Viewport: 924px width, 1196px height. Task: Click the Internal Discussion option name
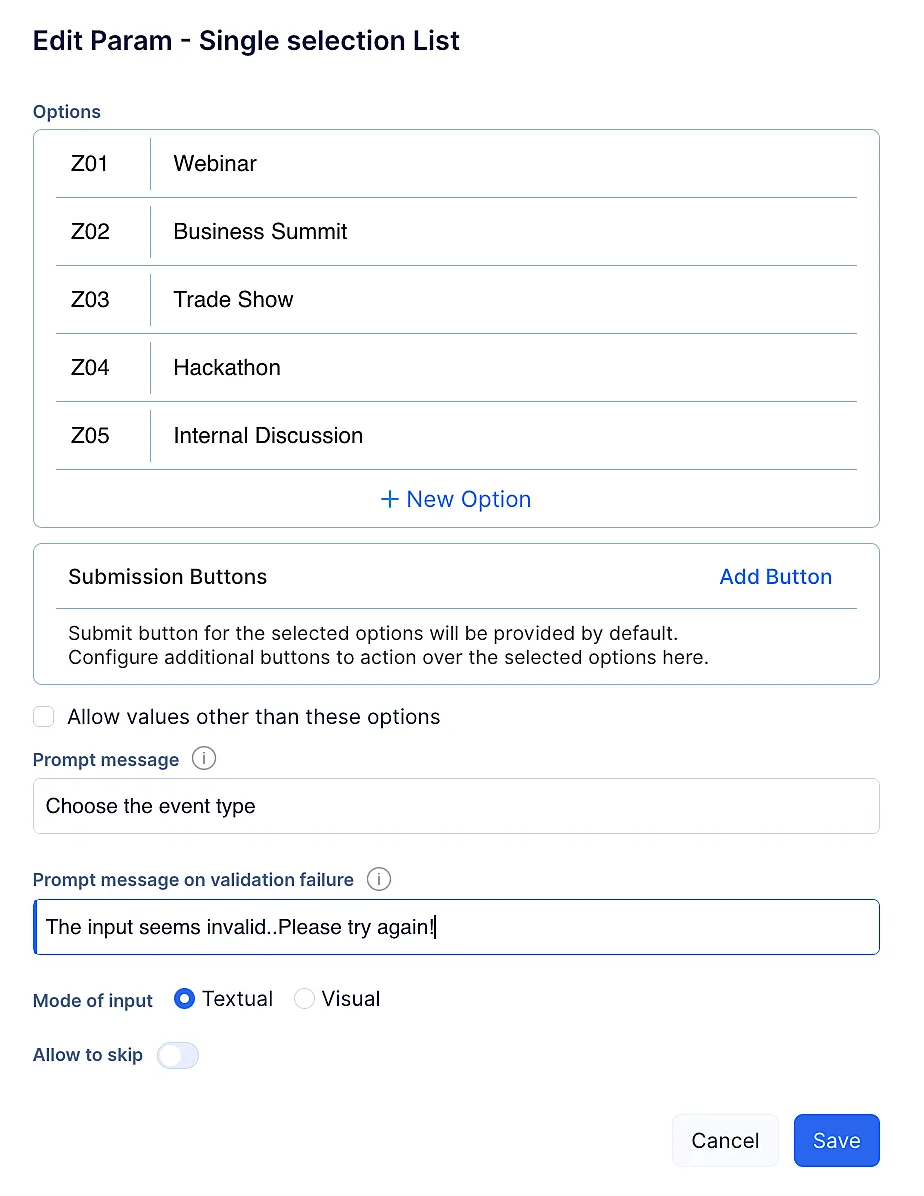tap(268, 436)
